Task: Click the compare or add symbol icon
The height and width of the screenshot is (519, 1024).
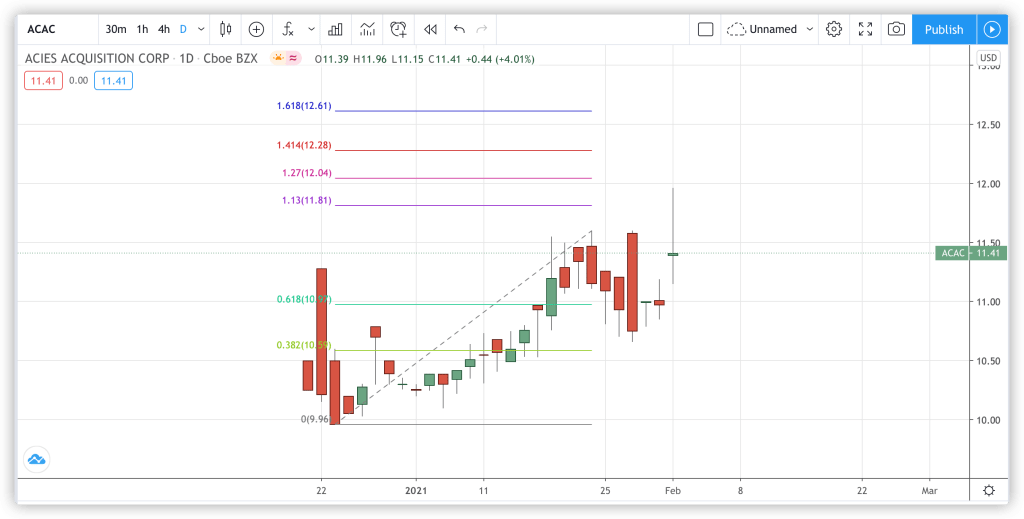Action: coord(257,29)
